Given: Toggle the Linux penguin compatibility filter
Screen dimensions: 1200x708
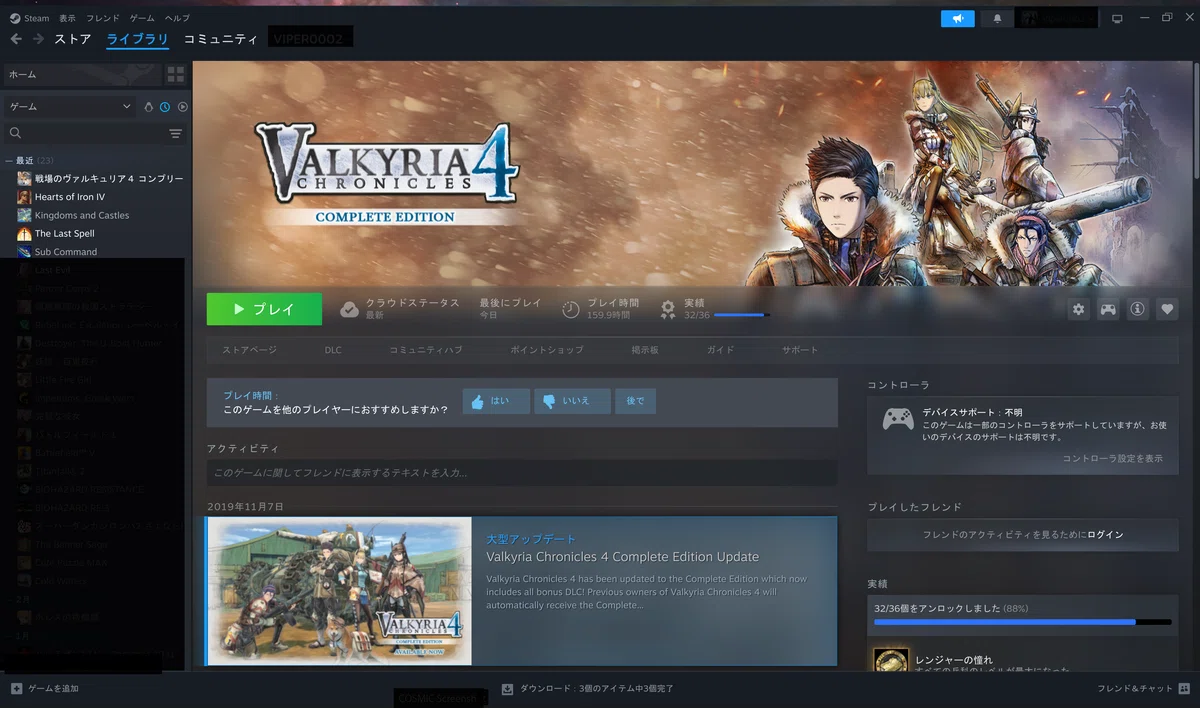Looking at the screenshot, I should 149,106.
